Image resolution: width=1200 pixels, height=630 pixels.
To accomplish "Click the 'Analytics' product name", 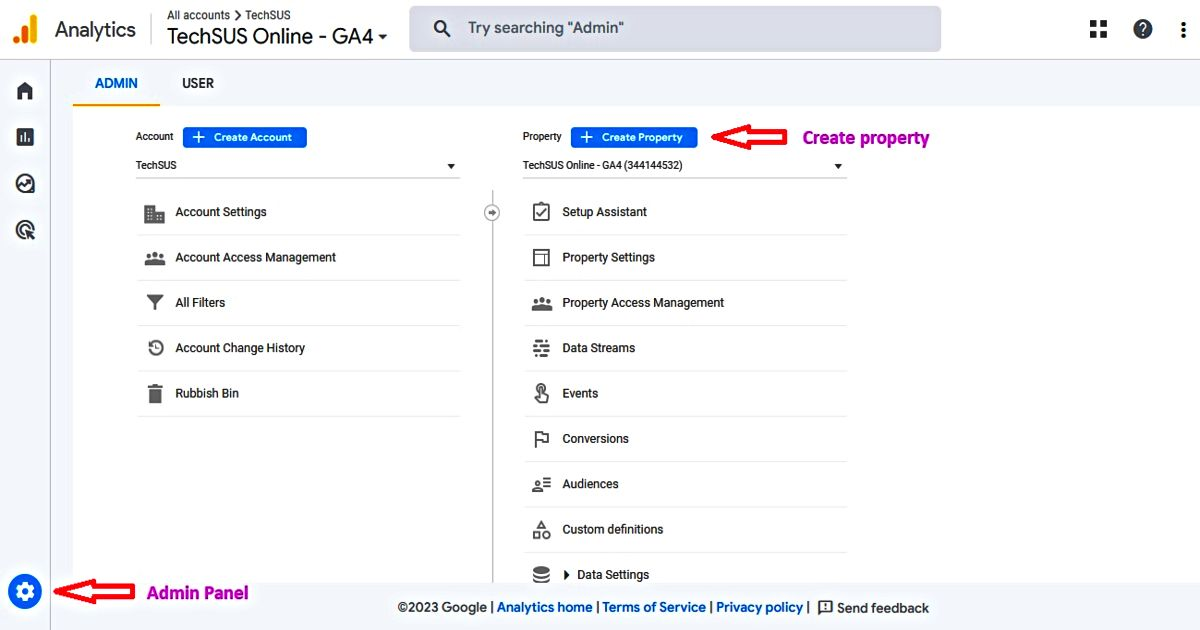I will point(95,29).
